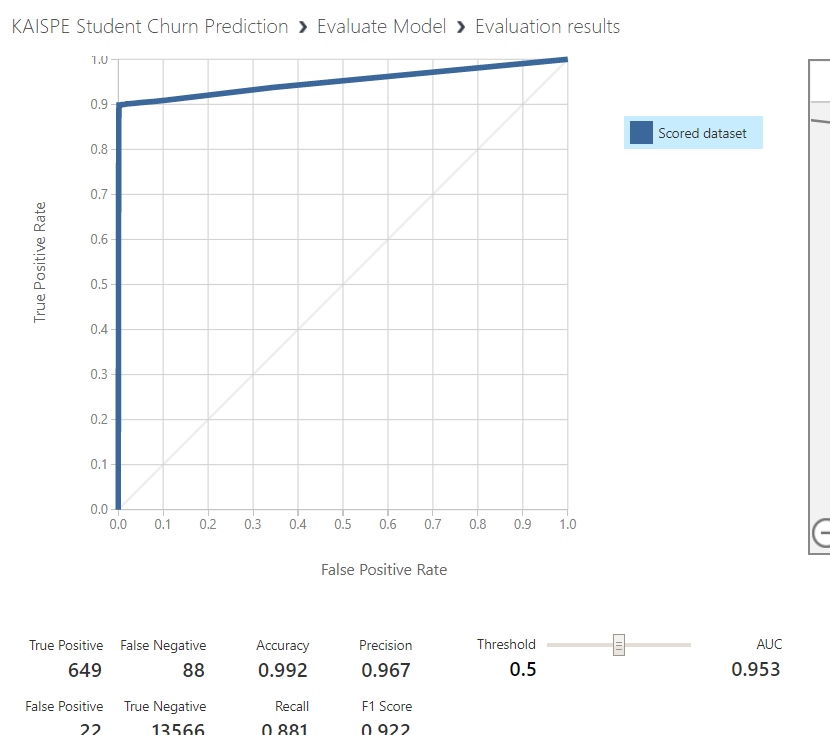Select the True Positive count 649

(x=85, y=670)
